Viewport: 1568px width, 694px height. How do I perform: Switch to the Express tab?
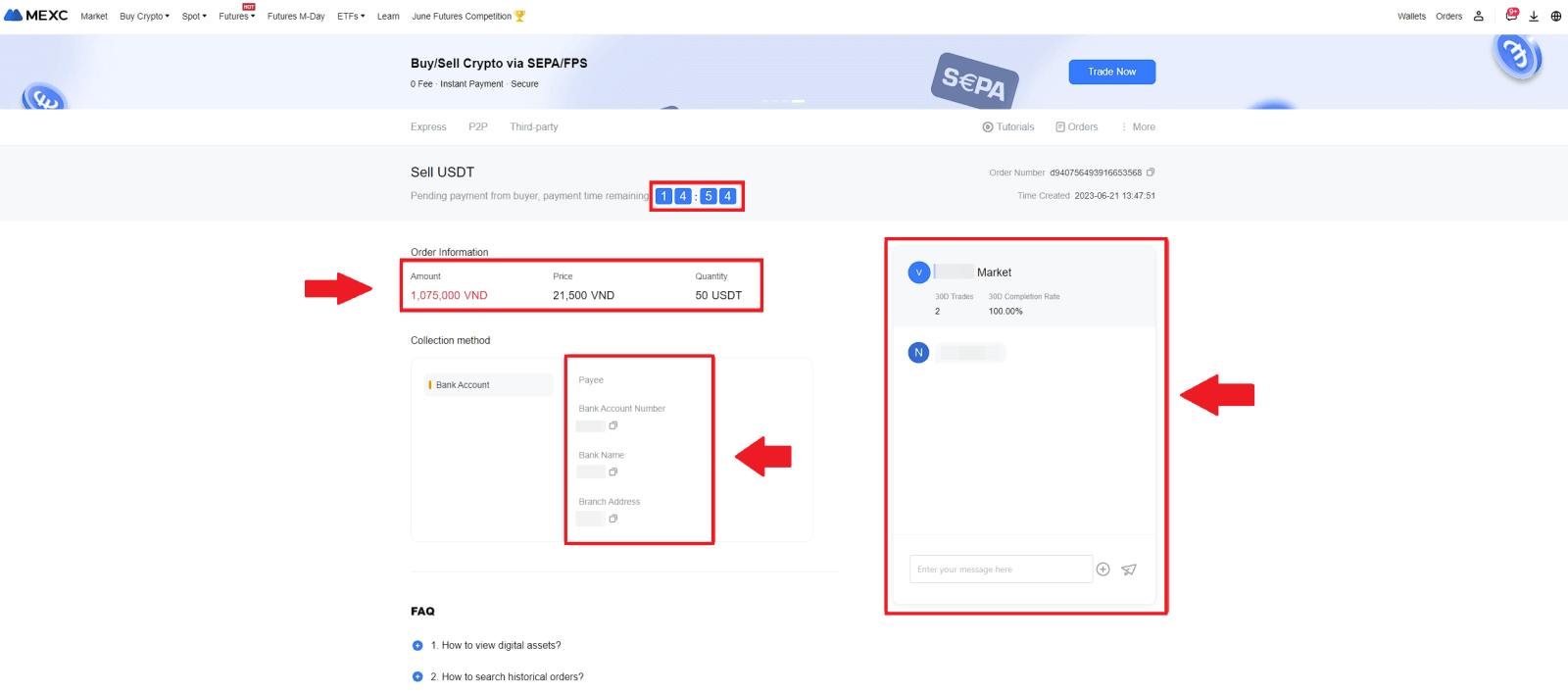point(428,127)
